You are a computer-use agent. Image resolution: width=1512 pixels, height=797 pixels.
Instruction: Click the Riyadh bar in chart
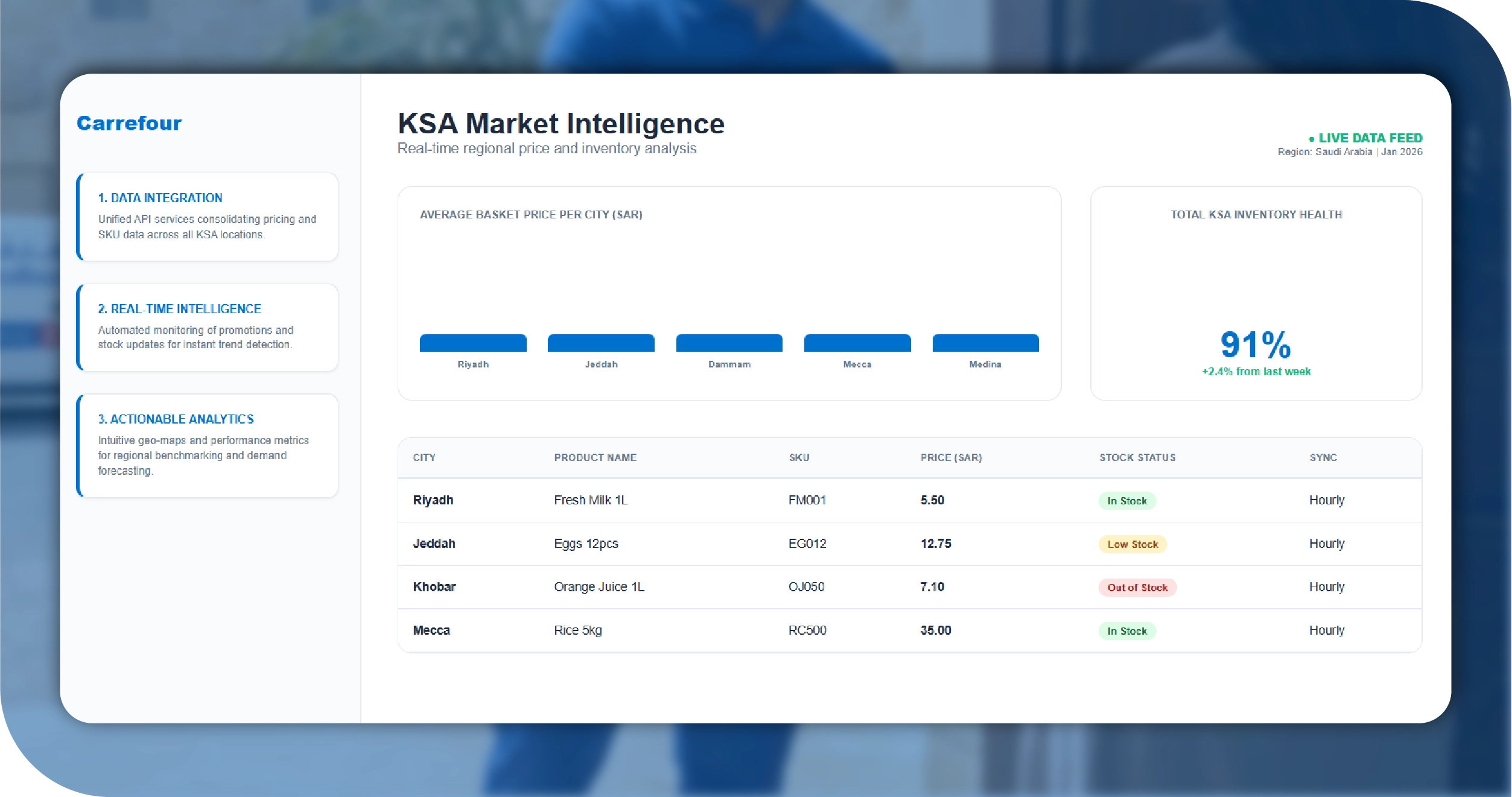[473, 343]
